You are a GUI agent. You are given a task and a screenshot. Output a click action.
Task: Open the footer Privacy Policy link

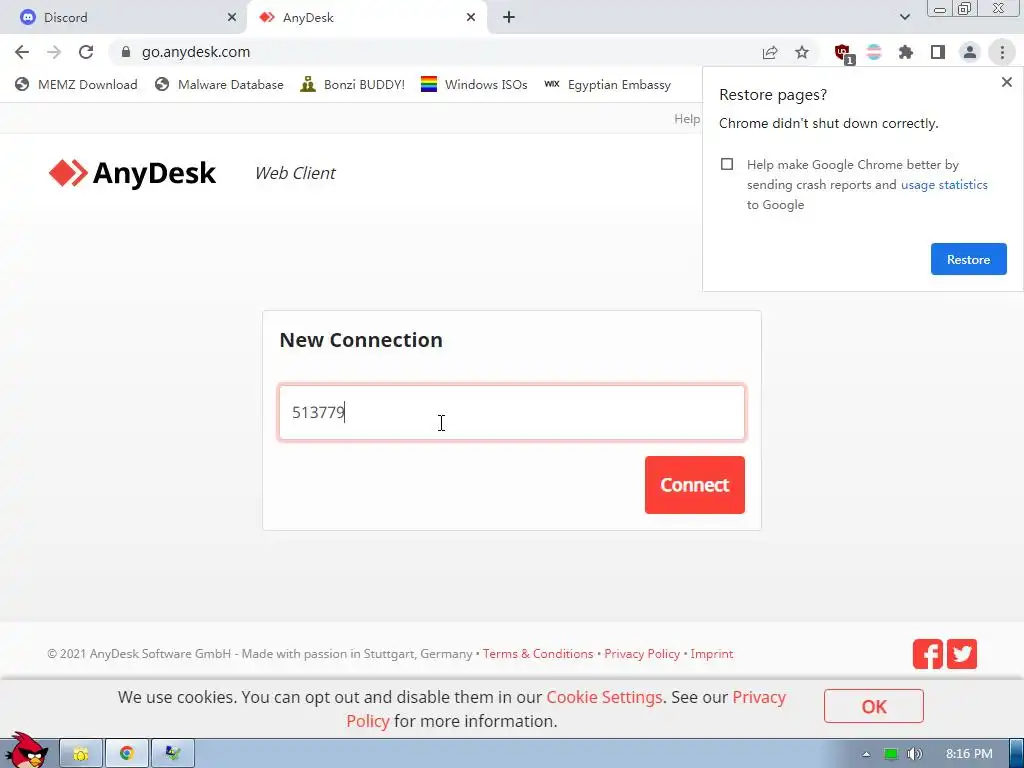(642, 654)
